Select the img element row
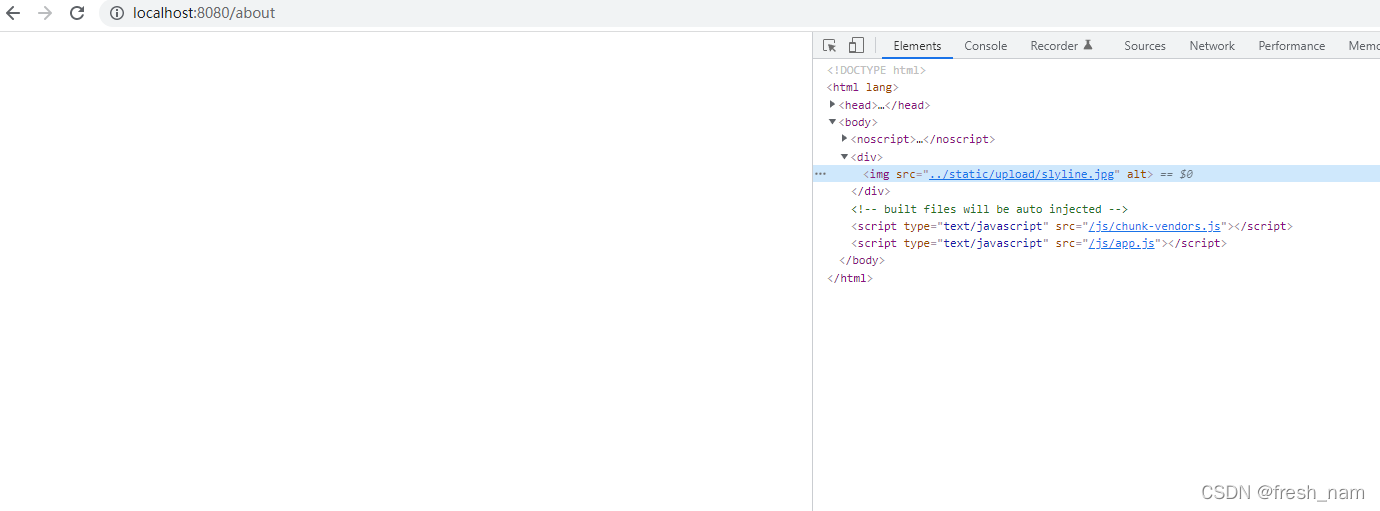Screen dimensions: 1380x511 [1096, 174]
